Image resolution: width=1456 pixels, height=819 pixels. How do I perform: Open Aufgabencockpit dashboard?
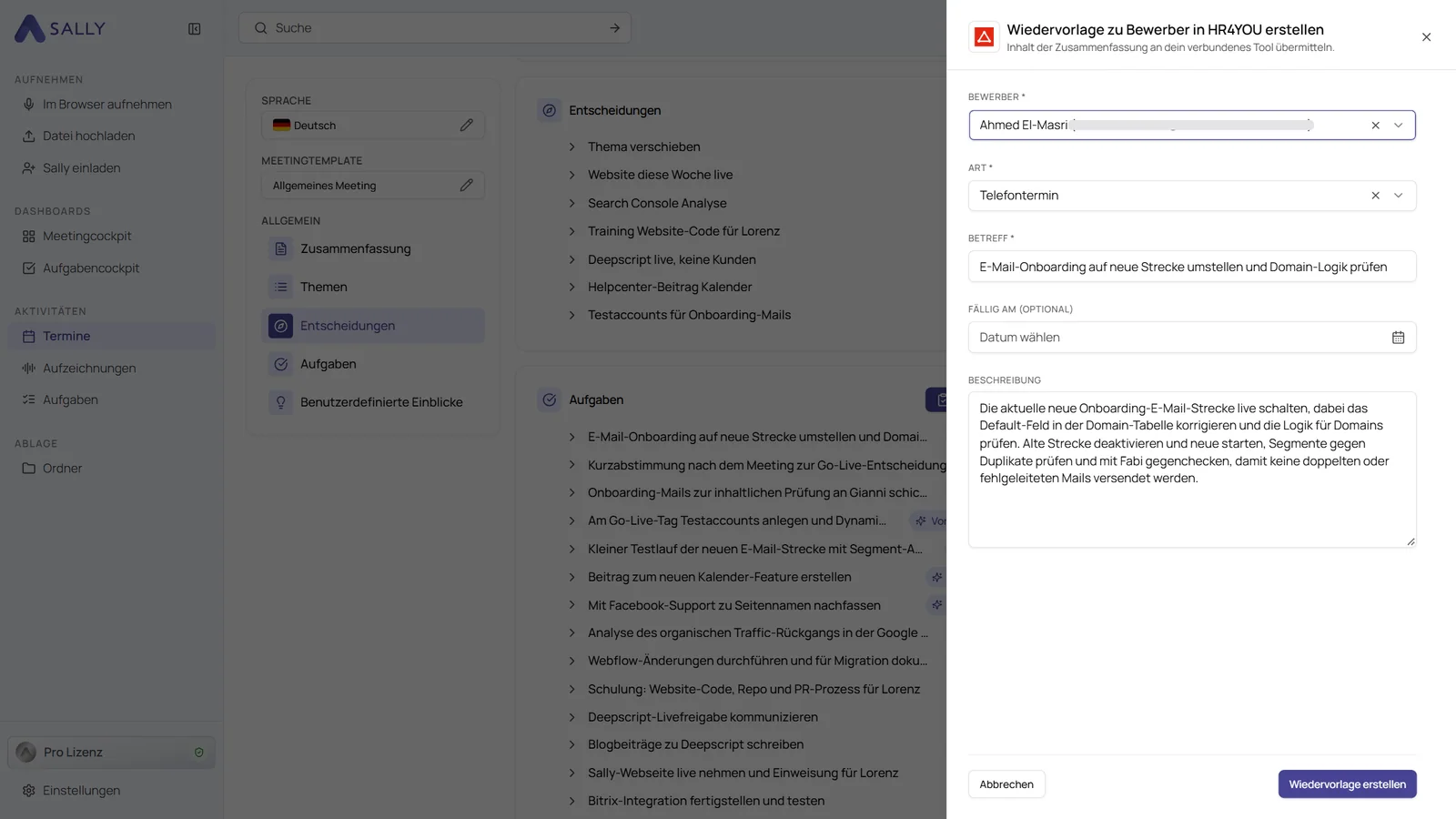(91, 268)
